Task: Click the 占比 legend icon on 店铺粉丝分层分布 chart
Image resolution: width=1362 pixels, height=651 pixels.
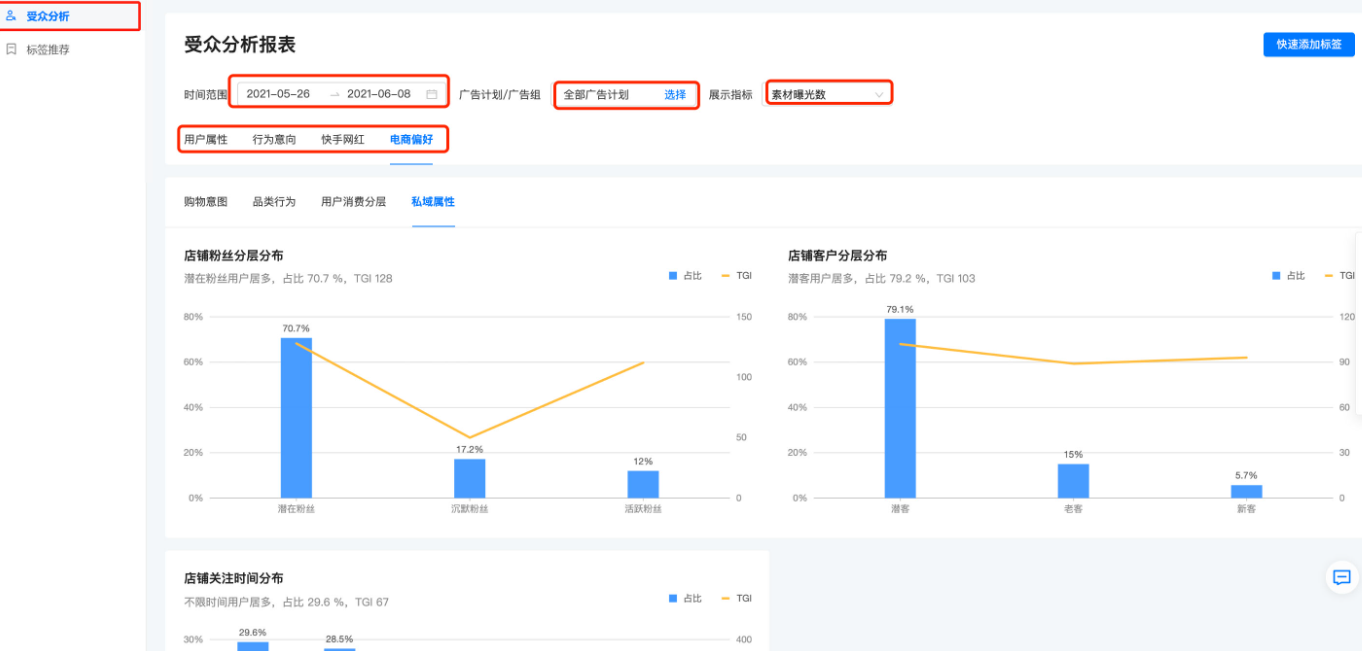Action: 671,275
